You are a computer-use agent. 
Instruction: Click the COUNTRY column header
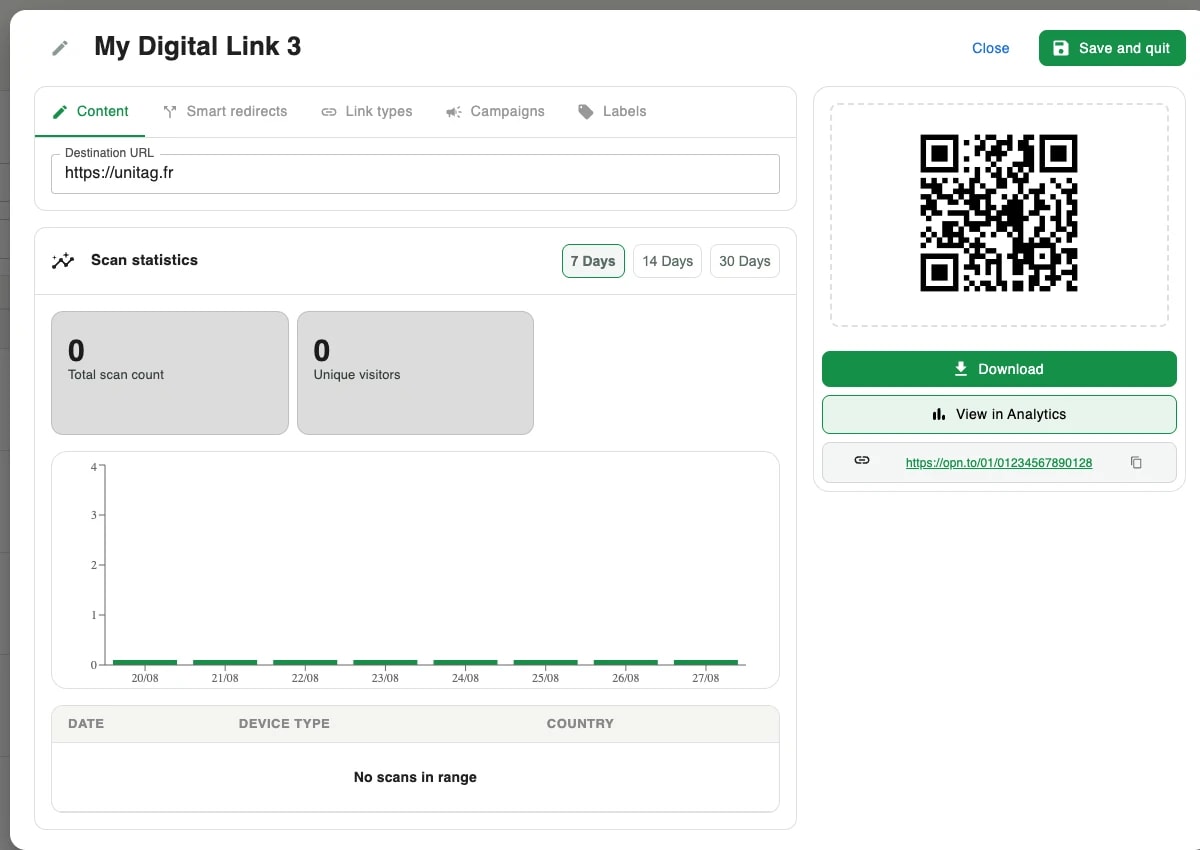tap(580, 723)
